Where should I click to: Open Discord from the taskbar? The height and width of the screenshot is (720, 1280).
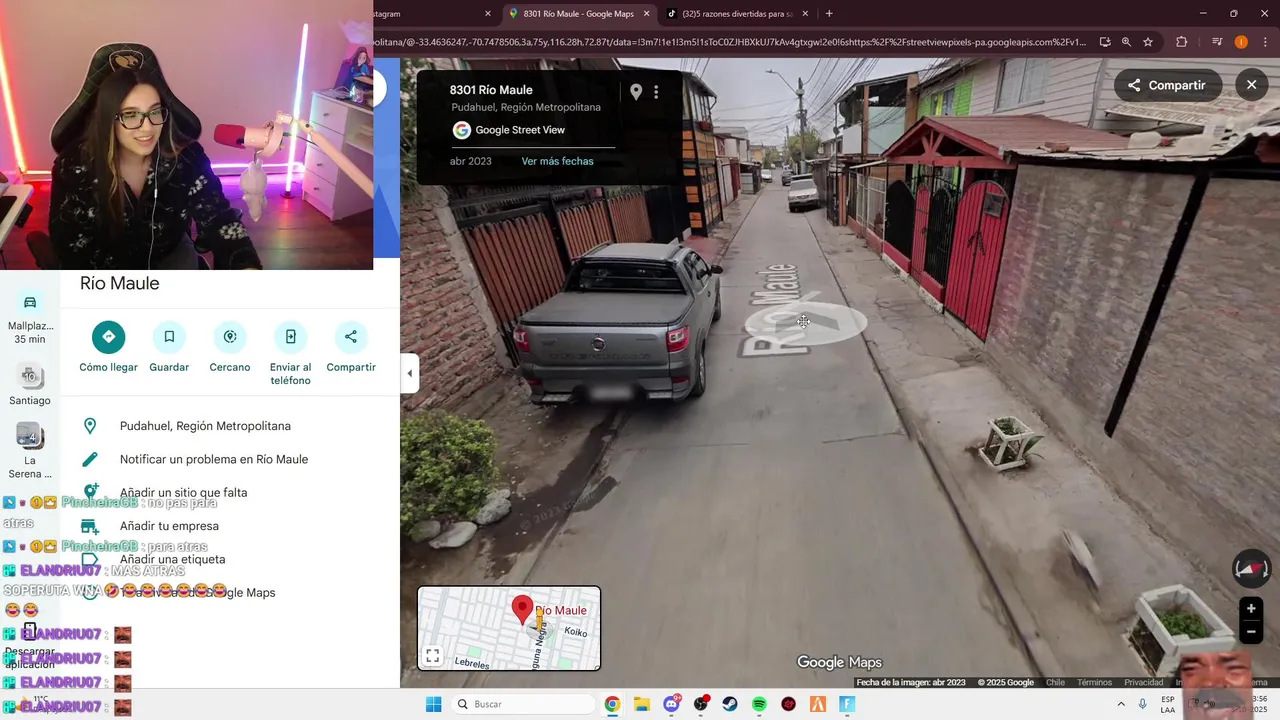pyautogui.click(x=671, y=704)
